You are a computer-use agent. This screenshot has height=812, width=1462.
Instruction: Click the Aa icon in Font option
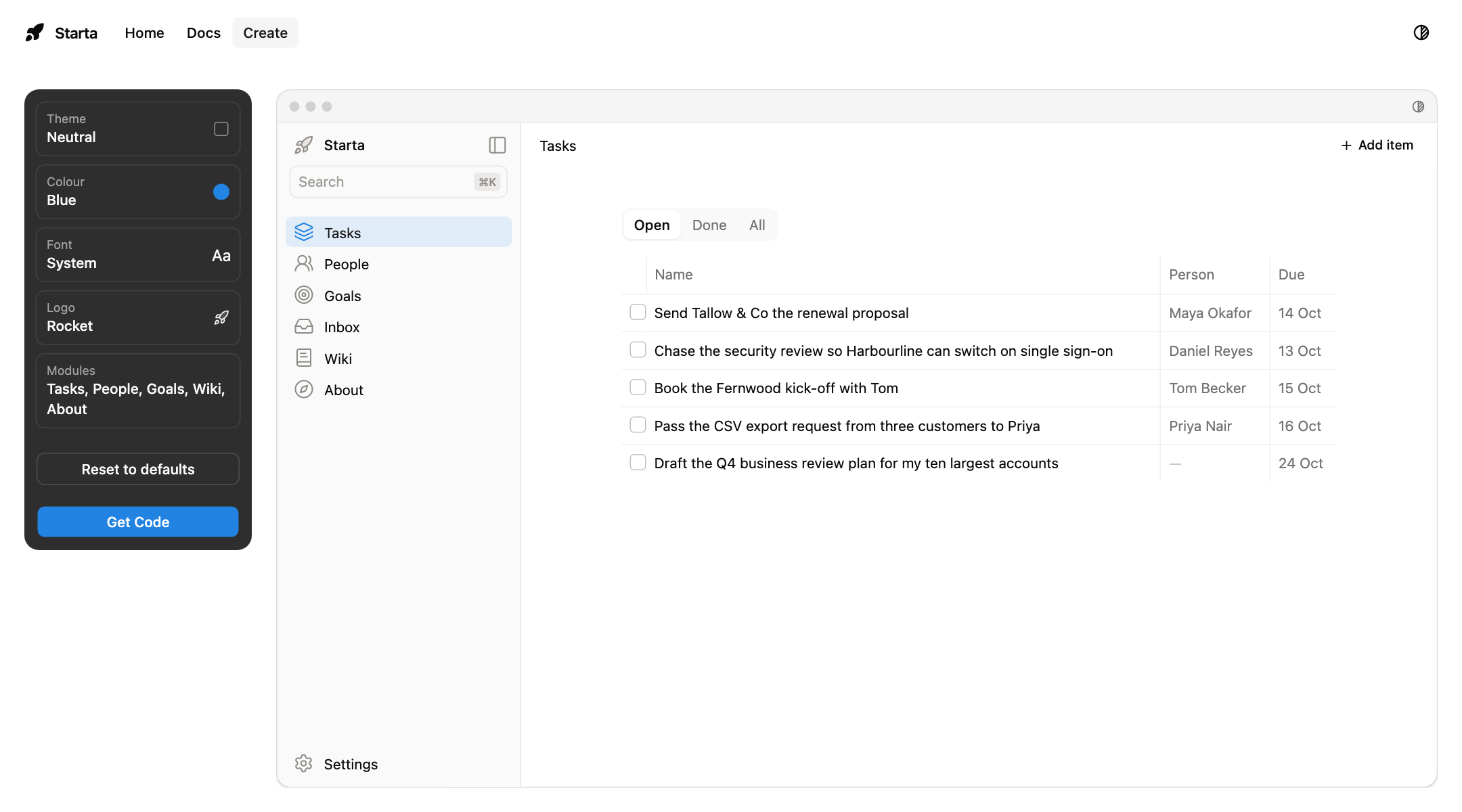(x=221, y=255)
